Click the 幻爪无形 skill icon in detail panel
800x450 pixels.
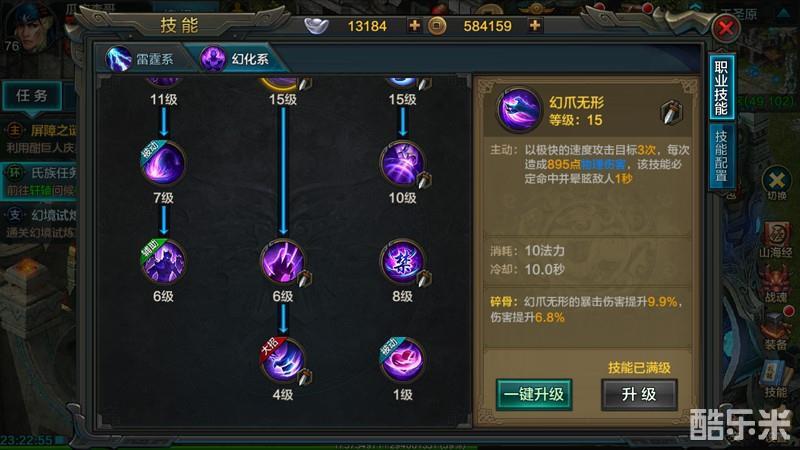tap(519, 110)
